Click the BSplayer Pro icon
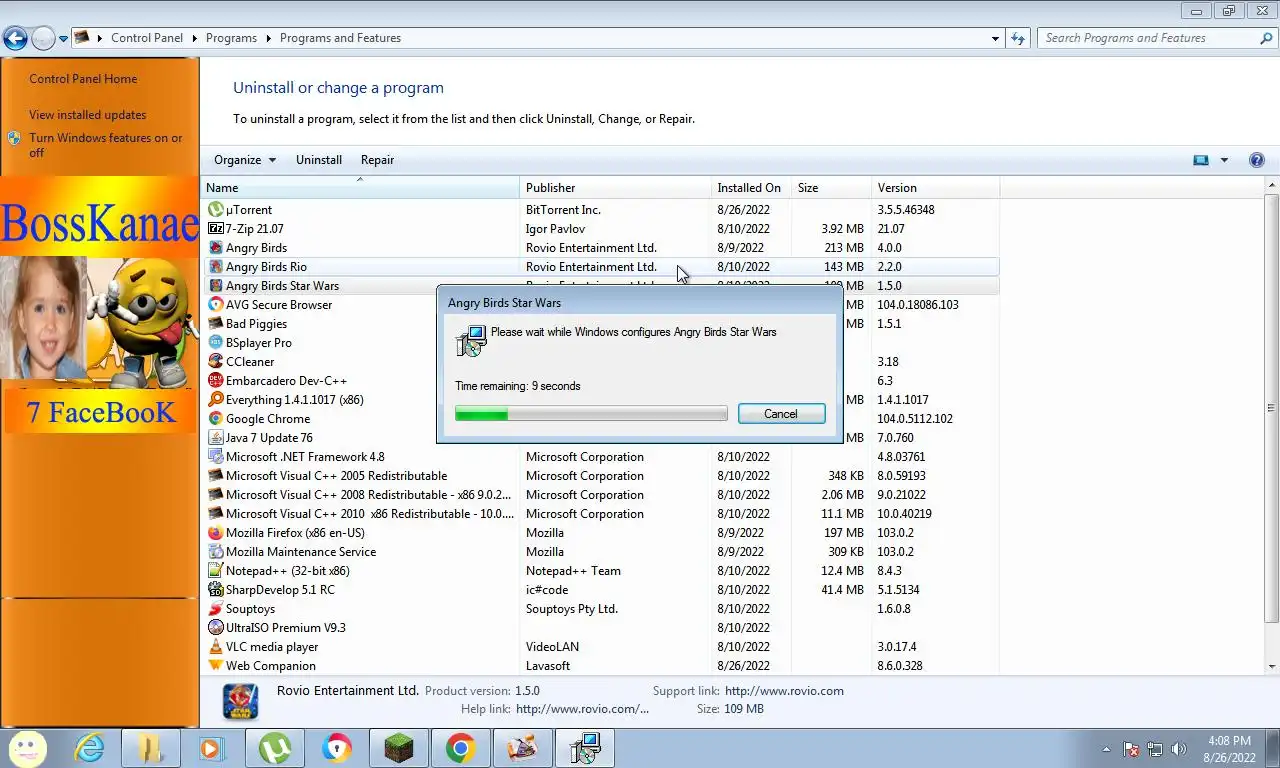This screenshot has height=768, width=1280. [x=216, y=343]
